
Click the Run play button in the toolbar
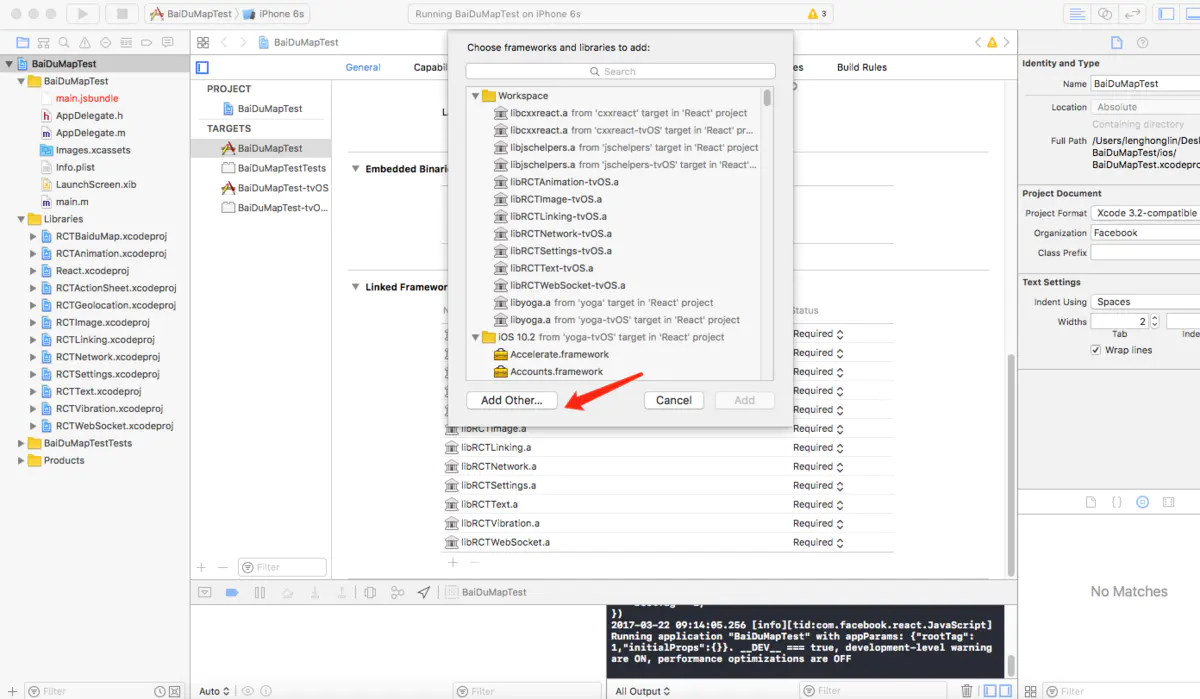point(82,14)
